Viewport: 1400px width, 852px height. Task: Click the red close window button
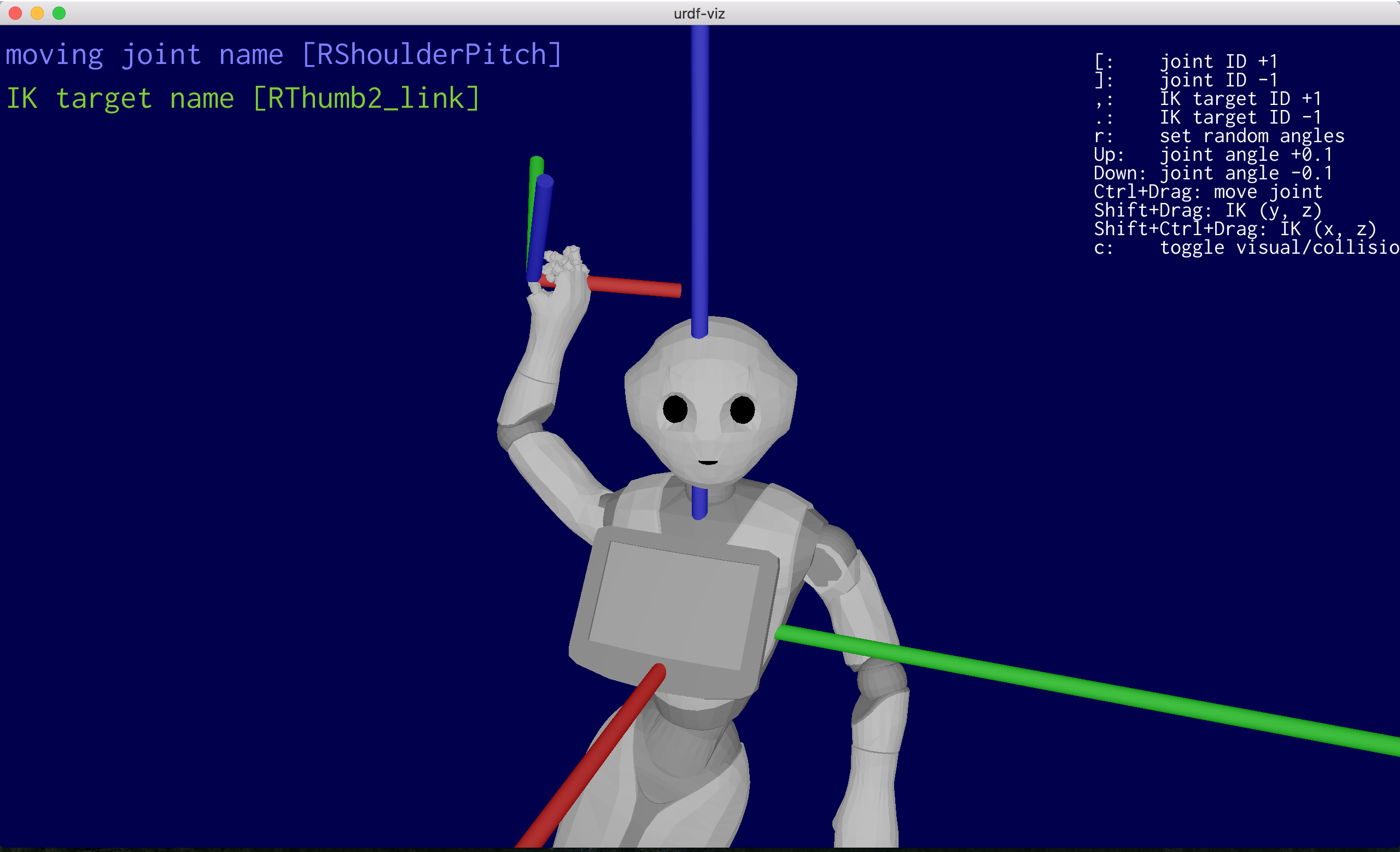[x=15, y=13]
